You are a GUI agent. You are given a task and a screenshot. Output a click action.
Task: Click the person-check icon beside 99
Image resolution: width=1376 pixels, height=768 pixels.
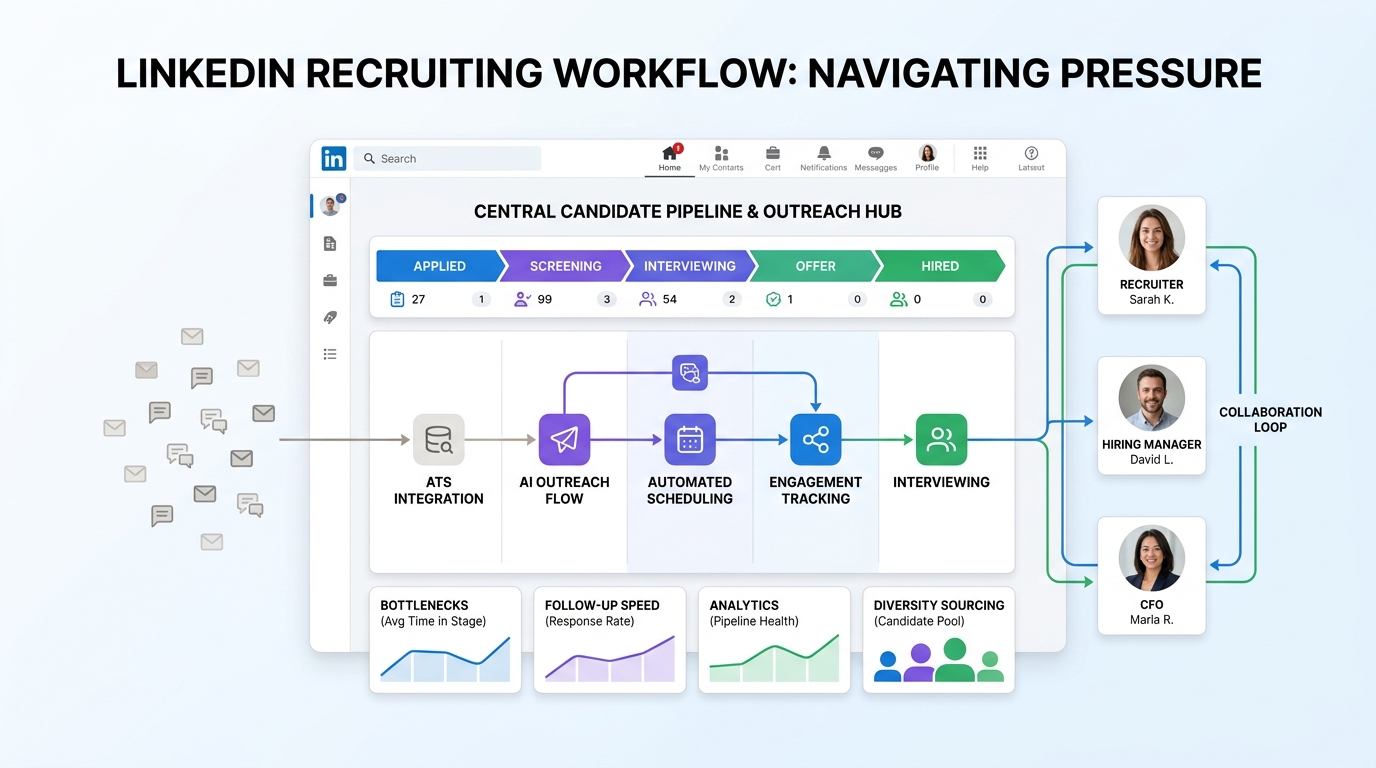(522, 299)
